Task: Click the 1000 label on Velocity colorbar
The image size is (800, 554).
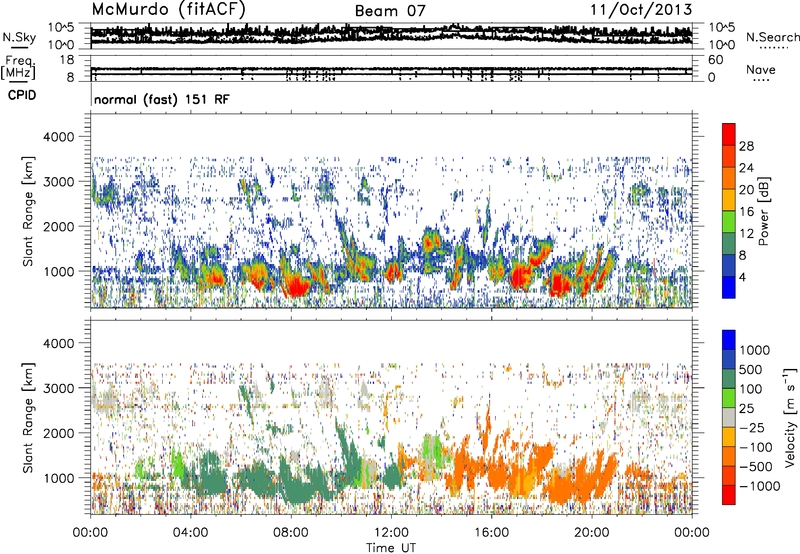Action: pyautogui.click(x=755, y=350)
